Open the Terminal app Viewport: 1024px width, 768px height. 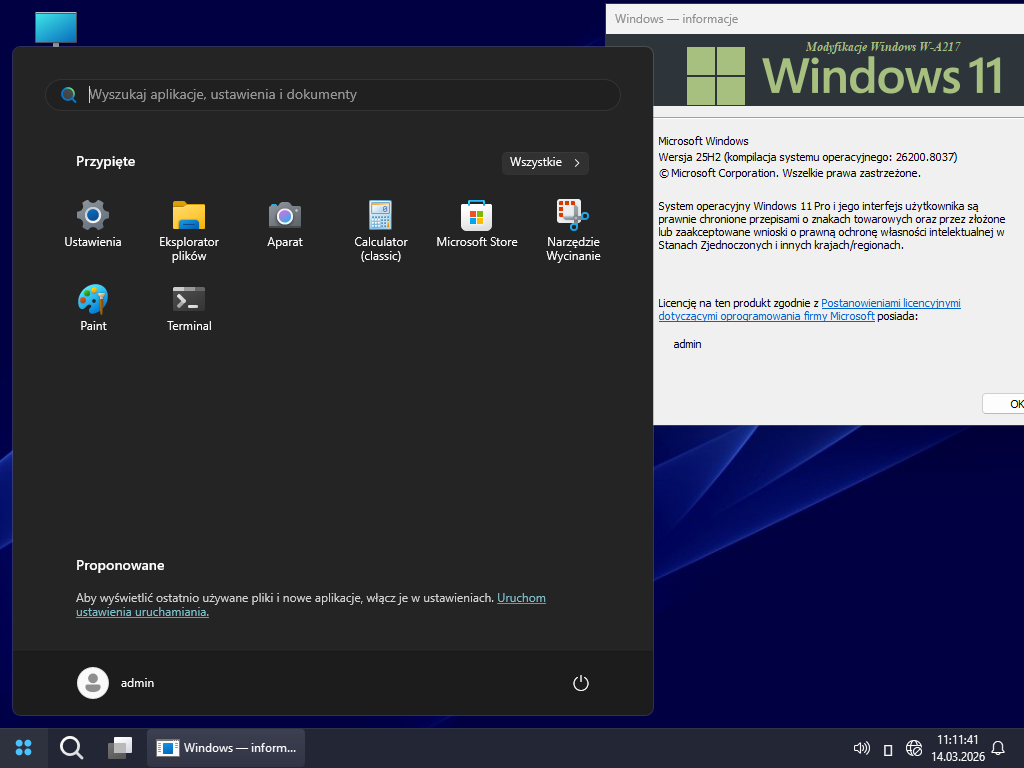189,308
